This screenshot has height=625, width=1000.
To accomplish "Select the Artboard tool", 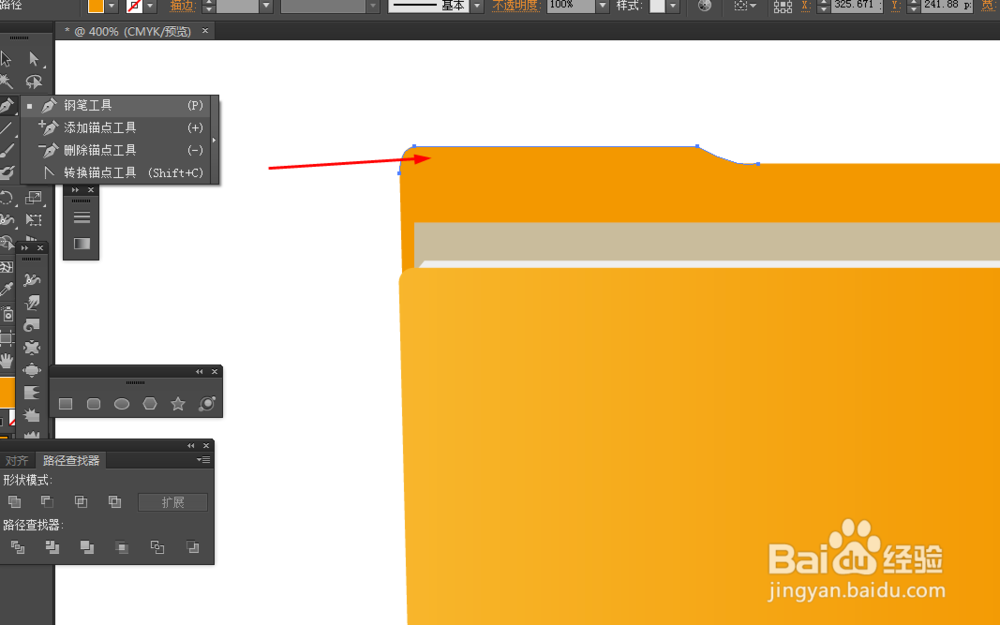I will (x=6, y=337).
